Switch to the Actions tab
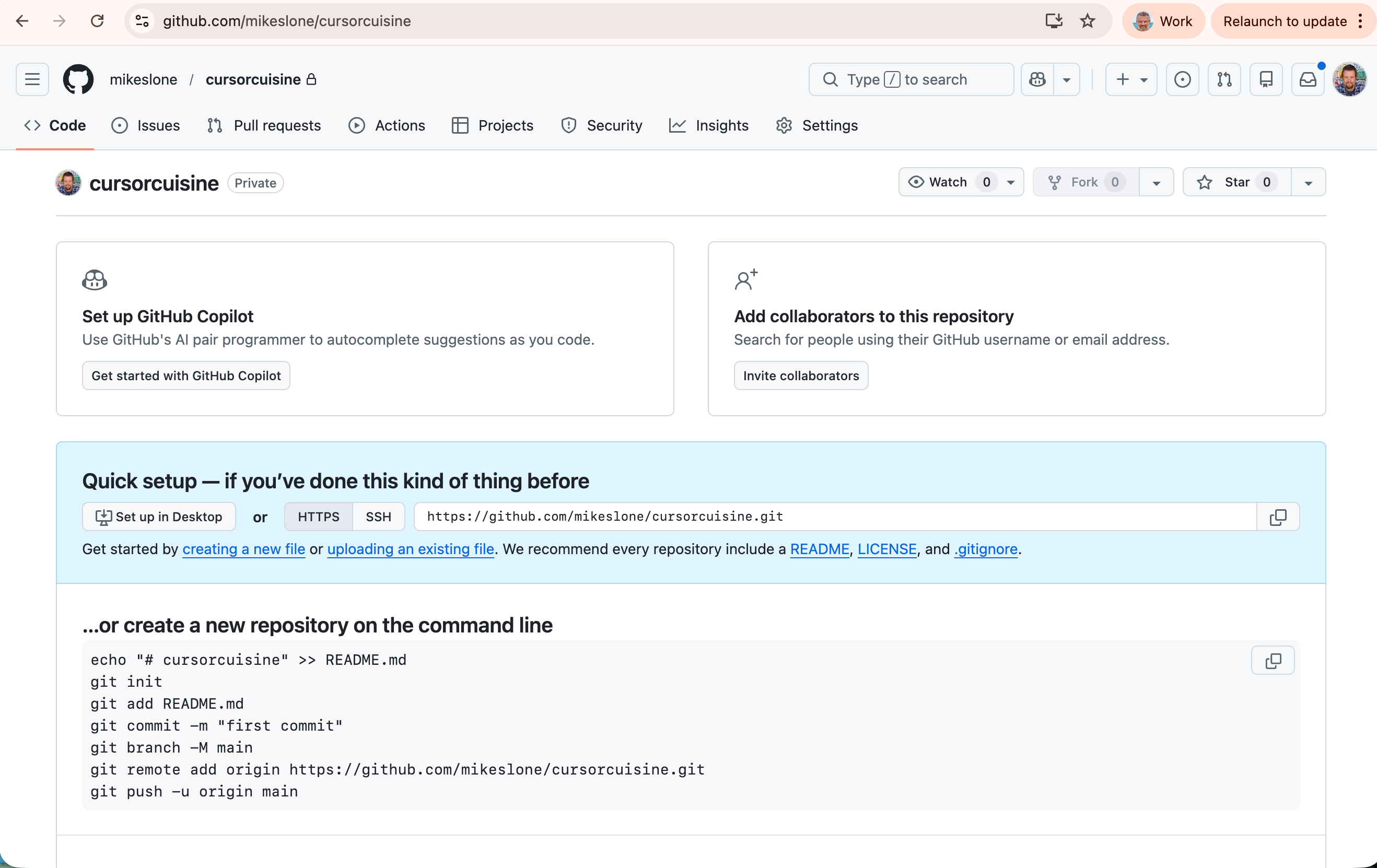 pos(387,126)
